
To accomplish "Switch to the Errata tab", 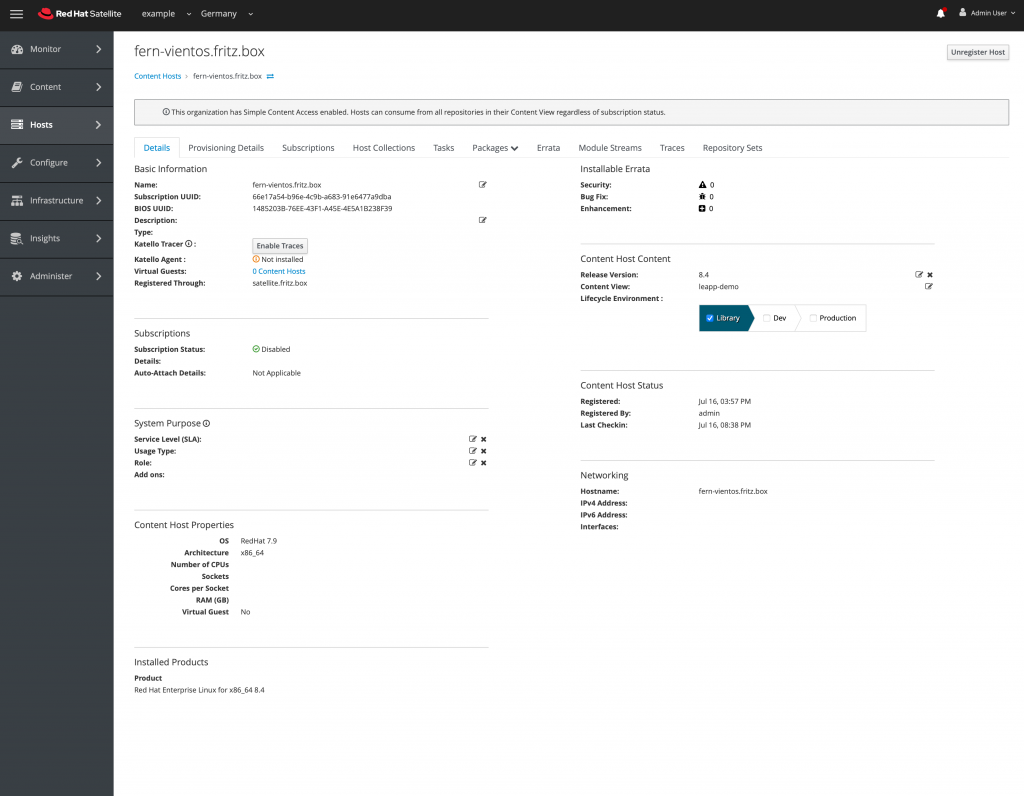I will click(549, 148).
